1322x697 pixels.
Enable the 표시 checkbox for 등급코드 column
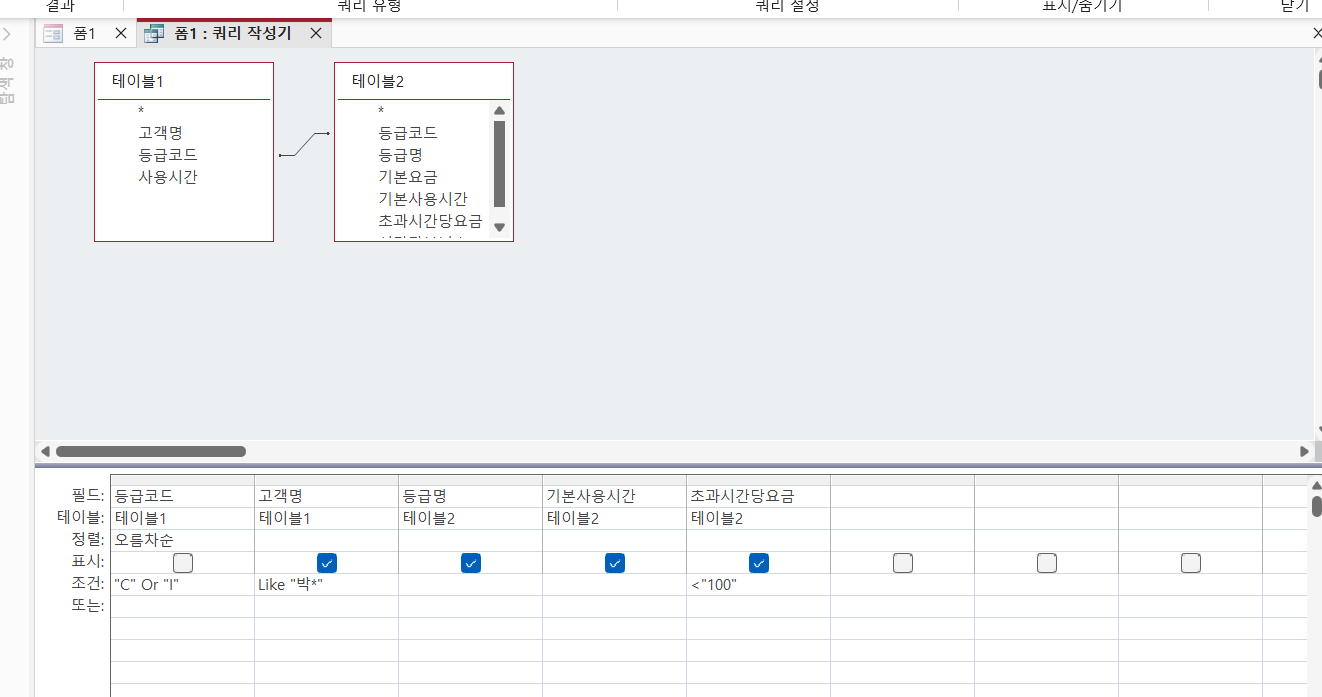click(x=183, y=563)
